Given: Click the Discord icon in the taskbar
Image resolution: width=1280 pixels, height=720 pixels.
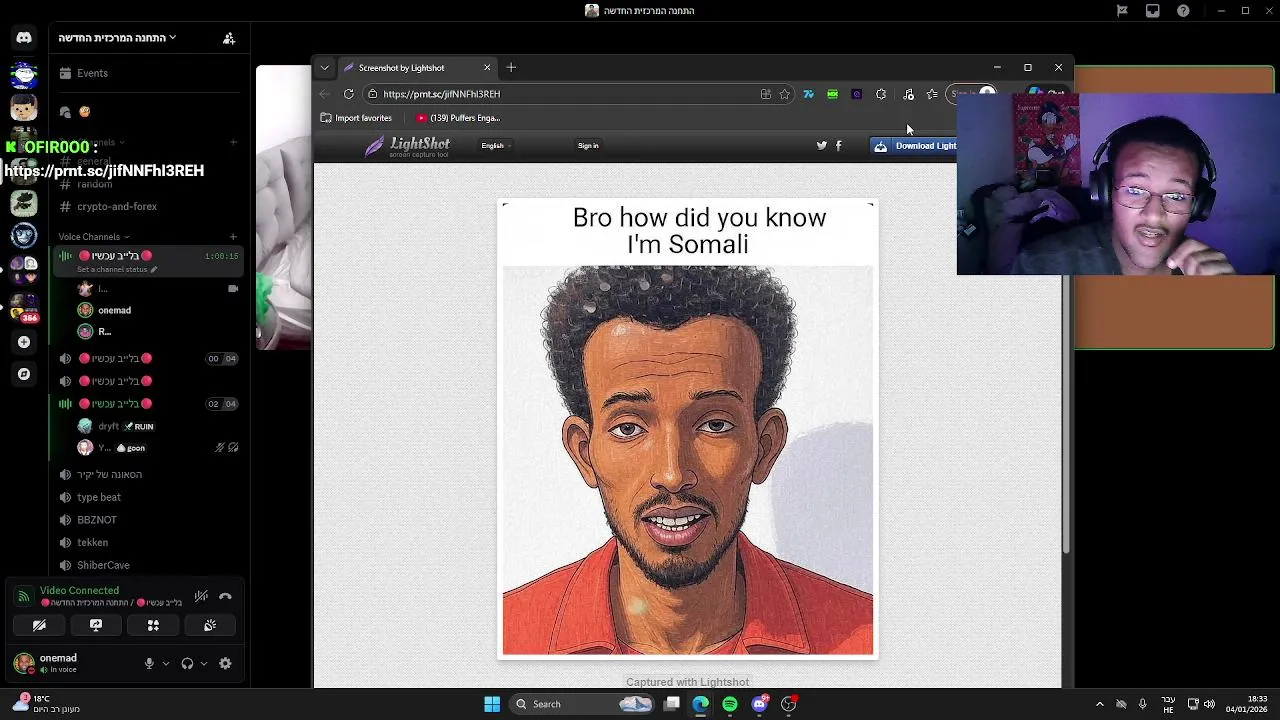Looking at the screenshot, I should tap(759, 704).
